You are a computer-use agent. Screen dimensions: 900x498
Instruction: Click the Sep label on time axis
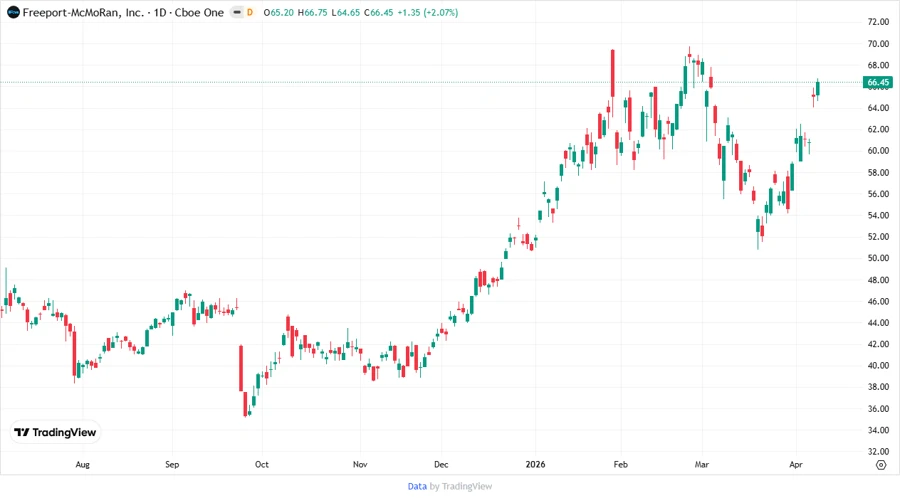172,464
